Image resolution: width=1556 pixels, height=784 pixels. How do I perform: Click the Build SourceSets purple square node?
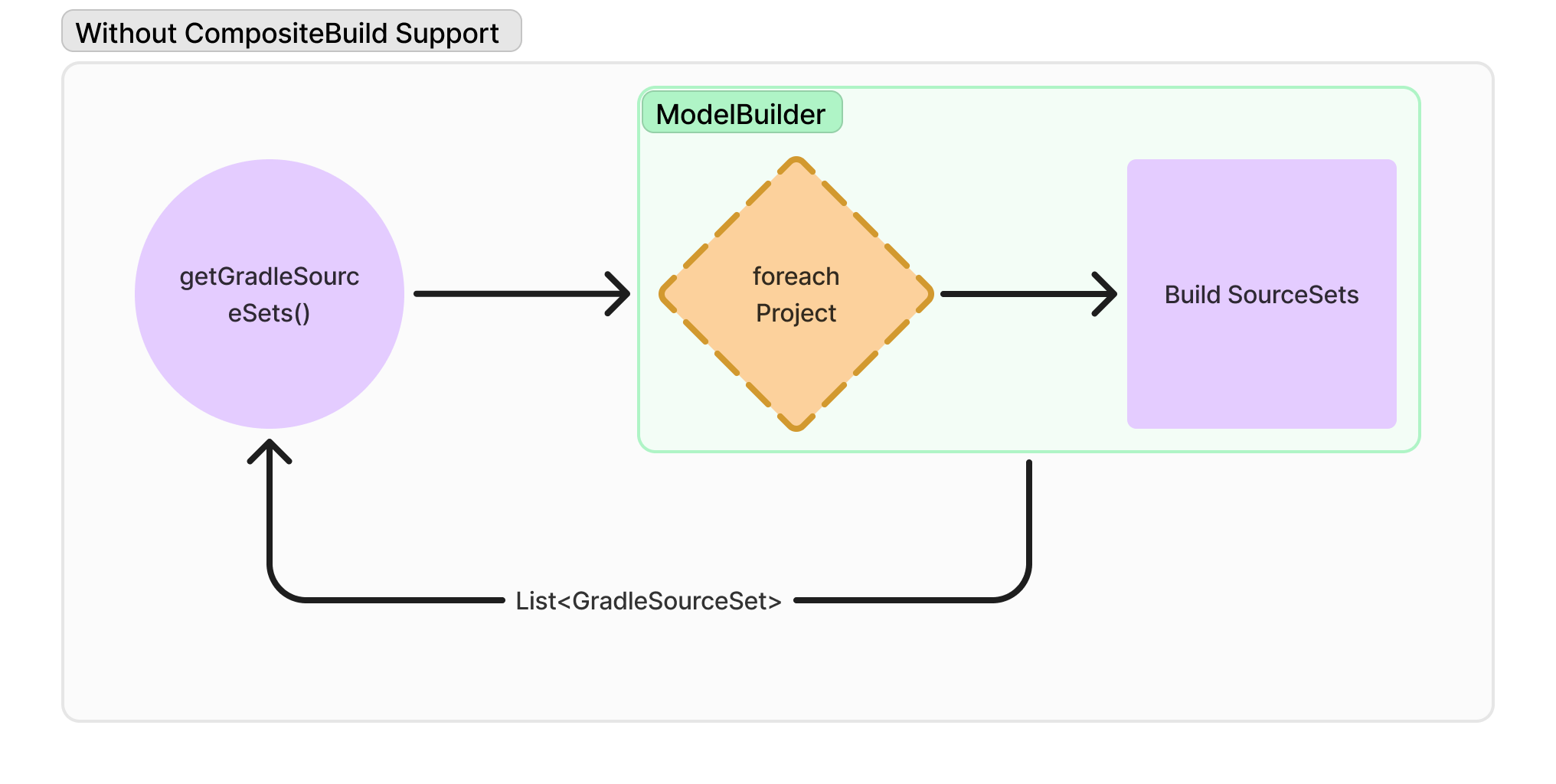[x=1262, y=294]
